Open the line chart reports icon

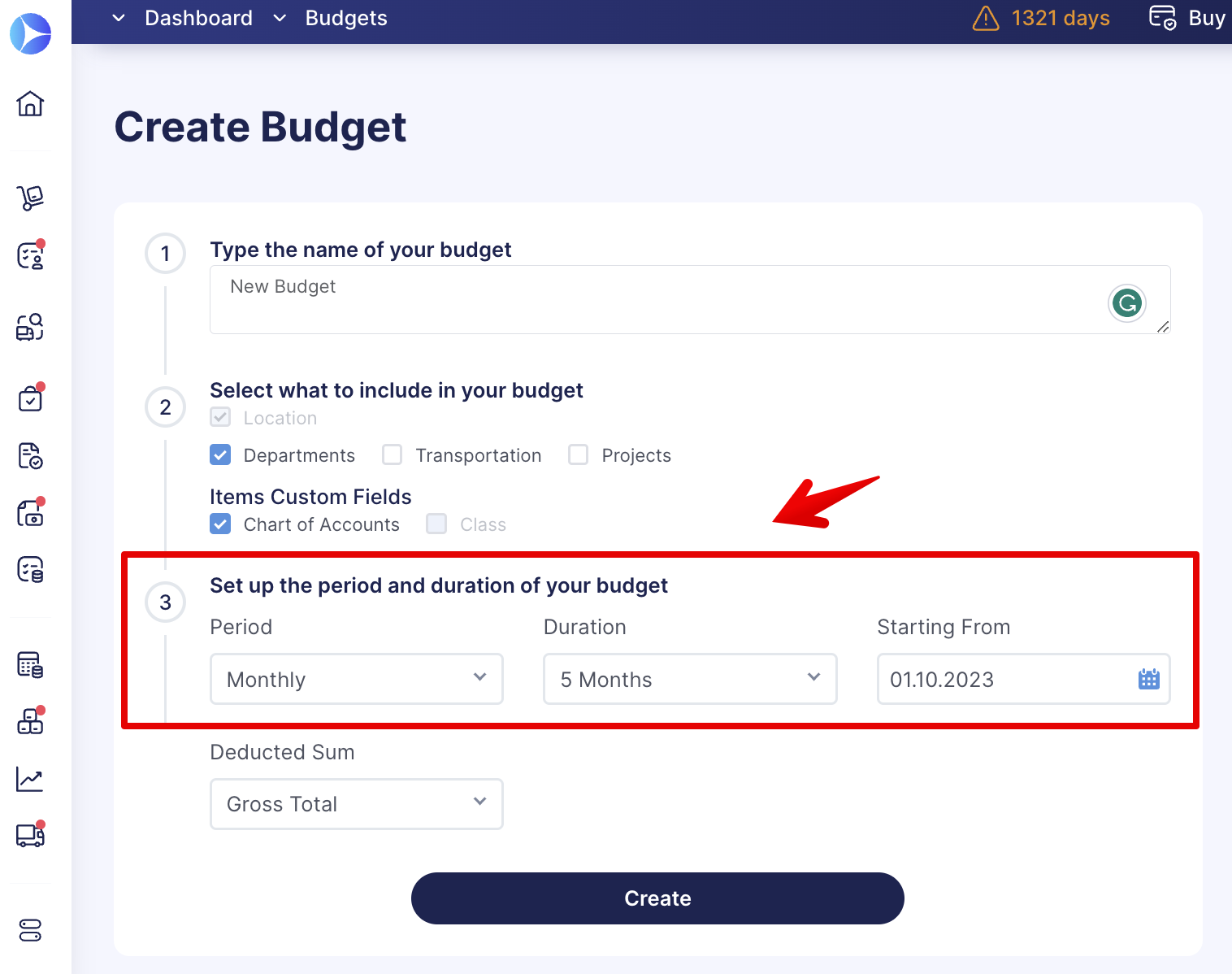[x=30, y=780]
